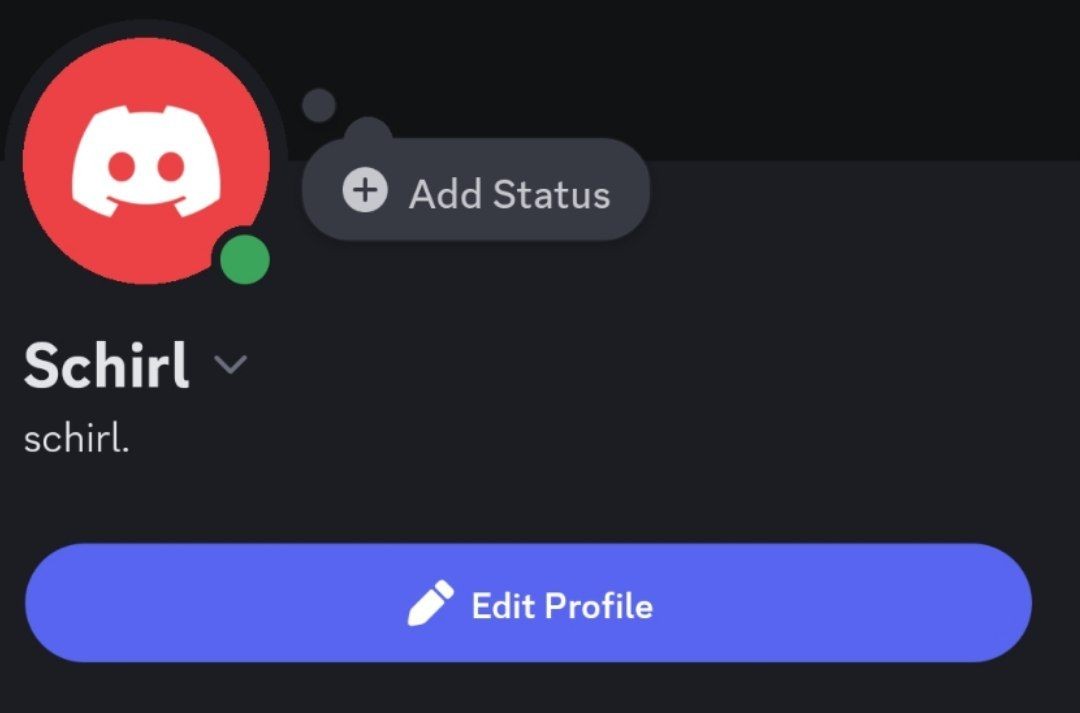Select the Add Status pill button

point(476,189)
